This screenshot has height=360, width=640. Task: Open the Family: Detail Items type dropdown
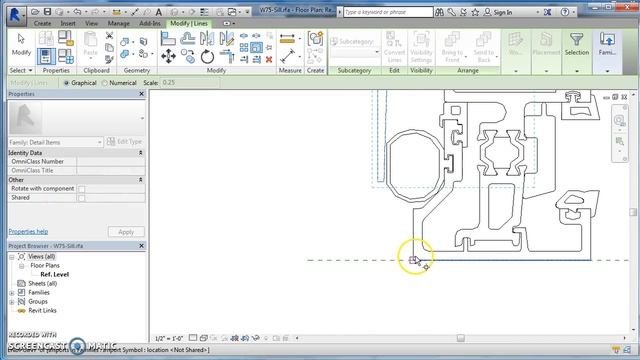(x=56, y=142)
